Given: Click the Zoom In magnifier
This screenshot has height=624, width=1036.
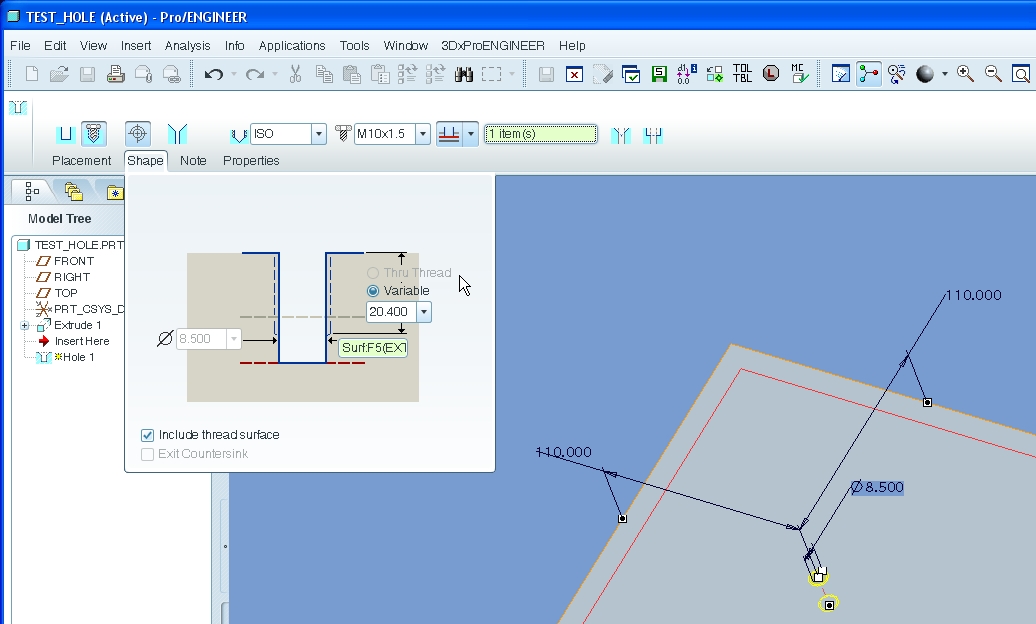Looking at the screenshot, I should pyautogui.click(x=965, y=73).
